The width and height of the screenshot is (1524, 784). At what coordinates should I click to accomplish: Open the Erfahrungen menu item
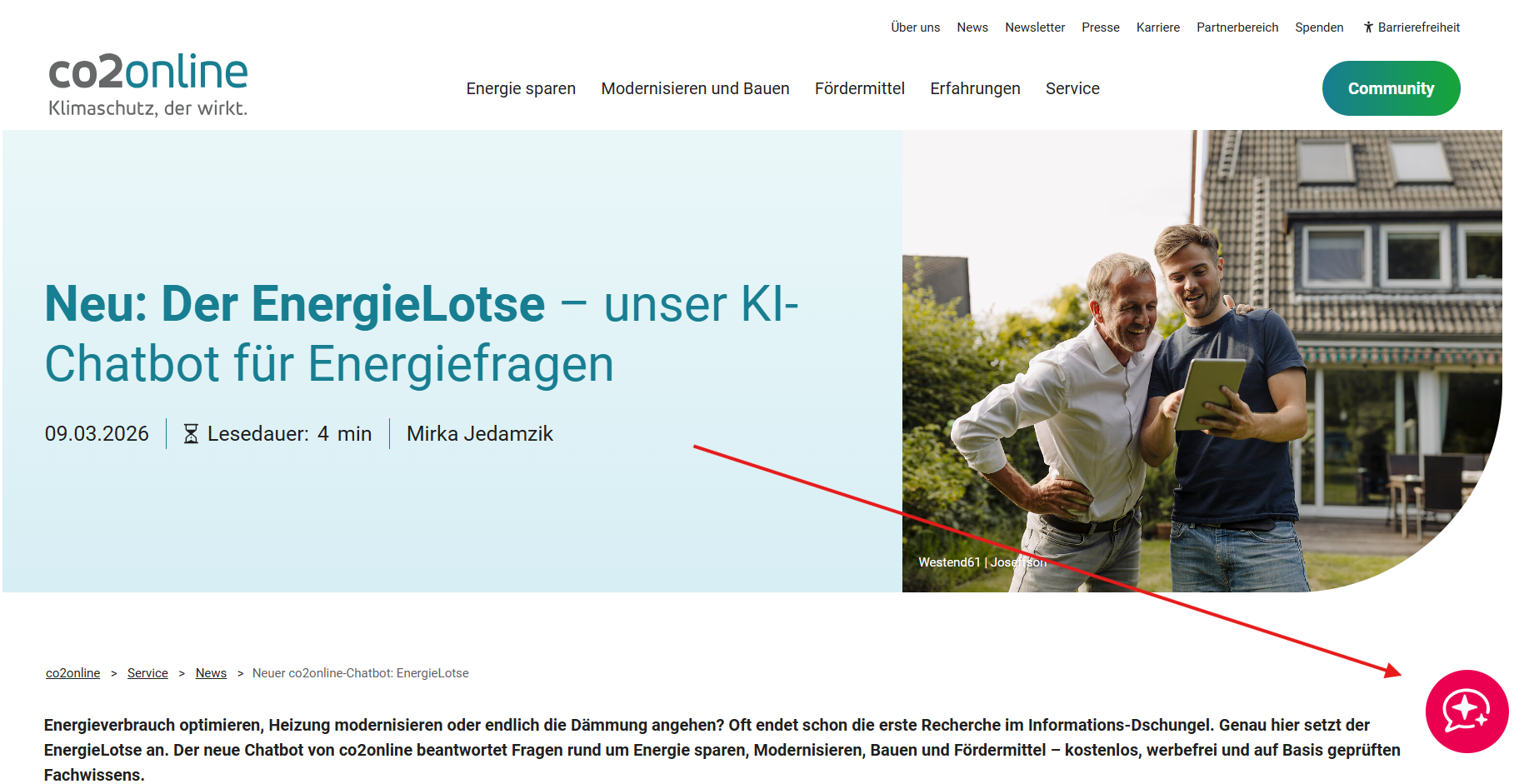tap(975, 88)
